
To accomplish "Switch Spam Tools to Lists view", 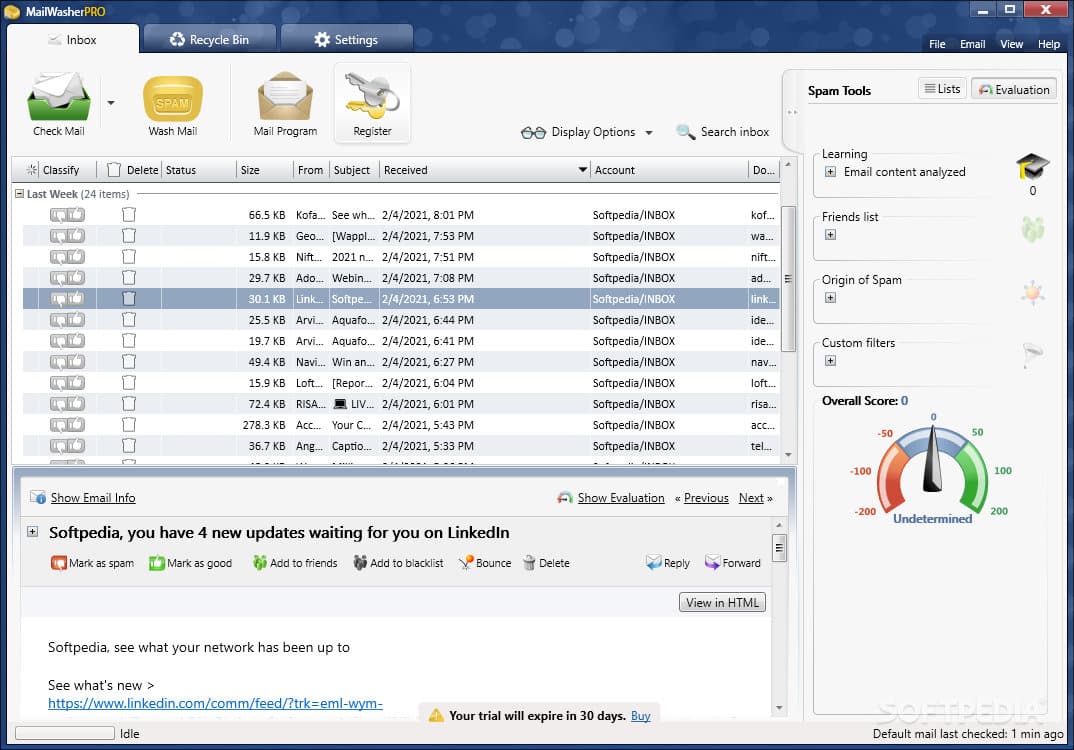I will (x=942, y=88).
